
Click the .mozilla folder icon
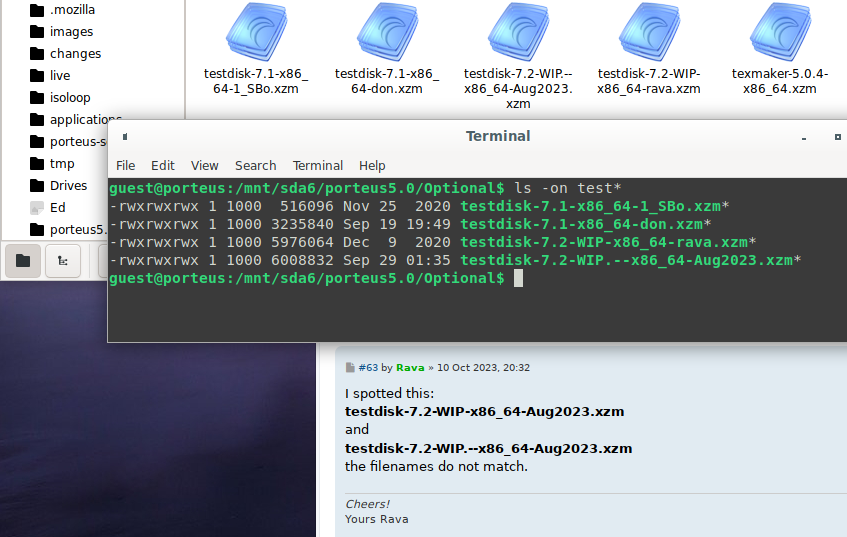(37, 10)
